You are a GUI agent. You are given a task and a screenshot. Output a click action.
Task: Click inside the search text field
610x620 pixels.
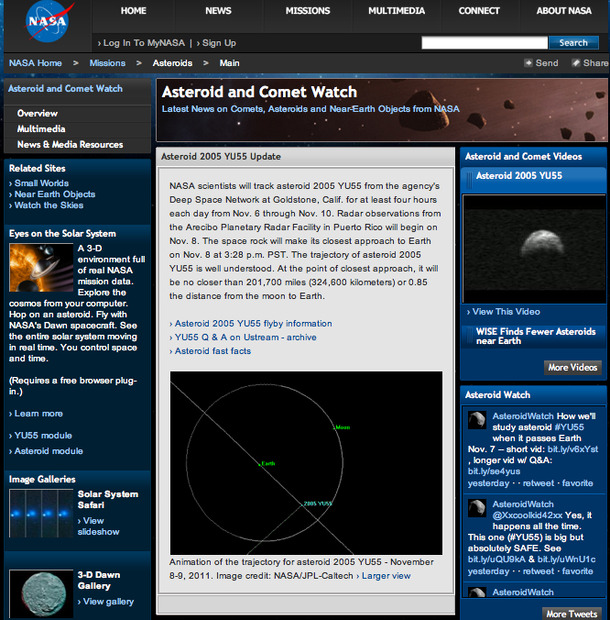484,43
